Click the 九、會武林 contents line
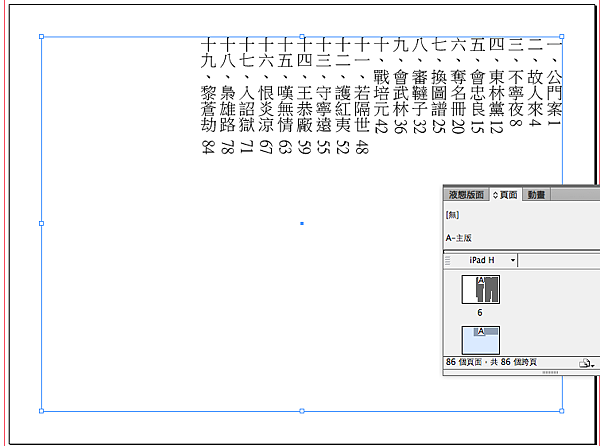Screen dimensions: 600x446 click(x=401, y=86)
